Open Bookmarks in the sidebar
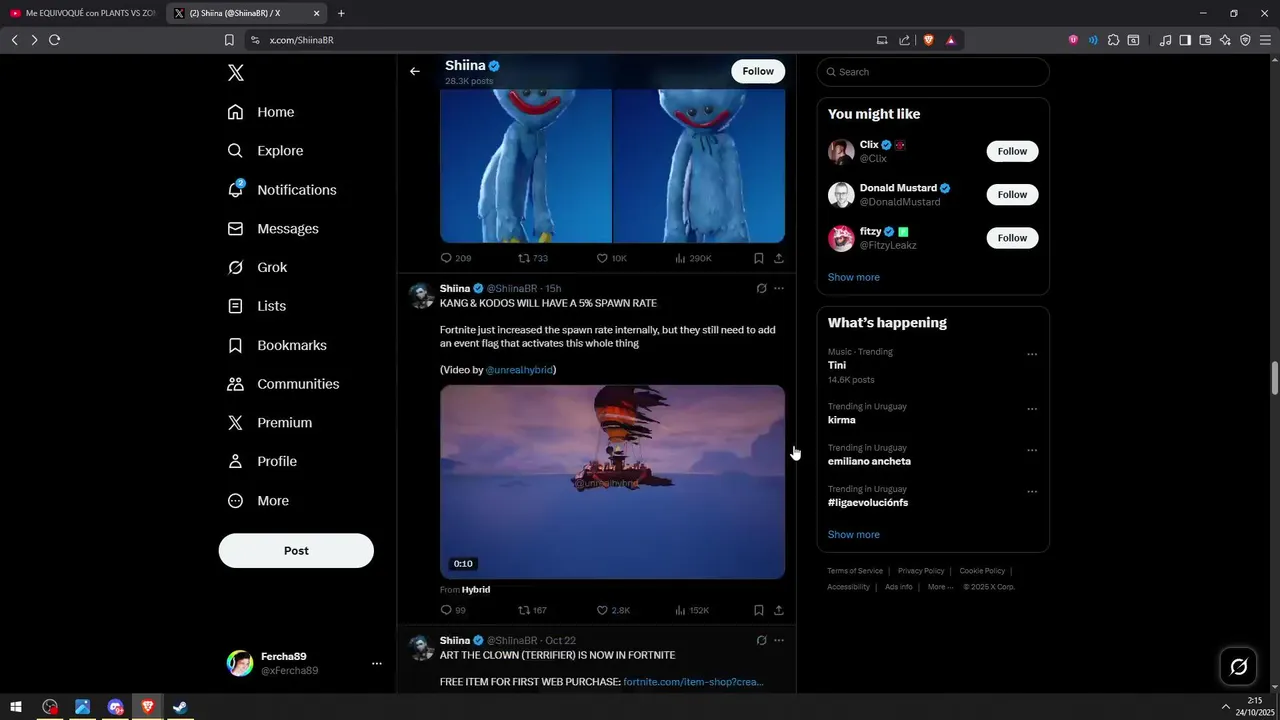This screenshot has width=1280, height=720. point(277,345)
